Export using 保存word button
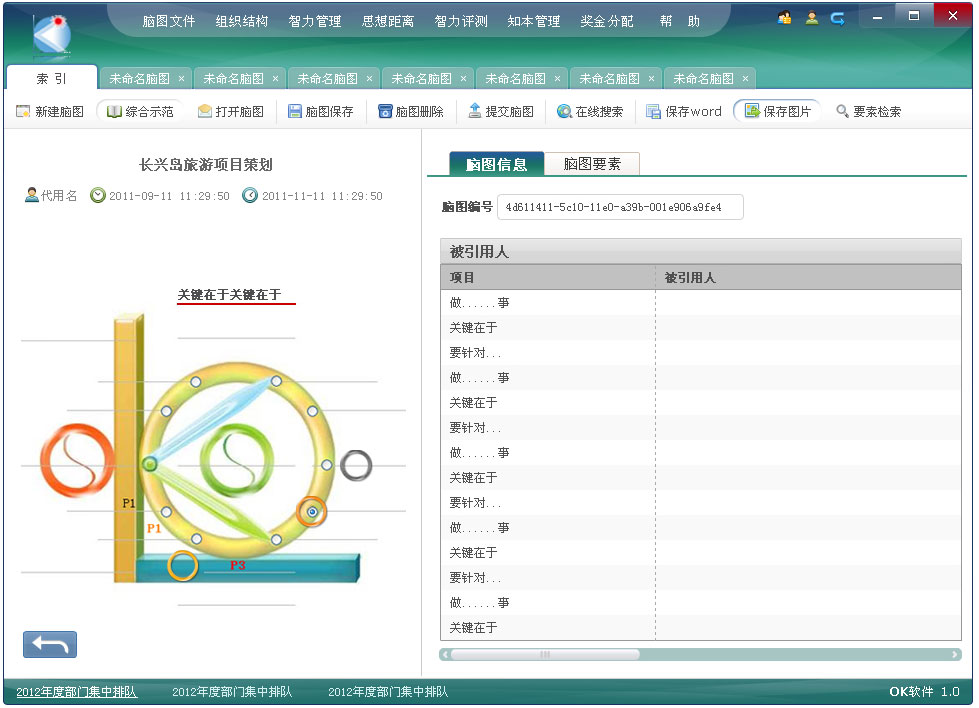The width and height of the screenshot is (979, 708). coord(684,111)
